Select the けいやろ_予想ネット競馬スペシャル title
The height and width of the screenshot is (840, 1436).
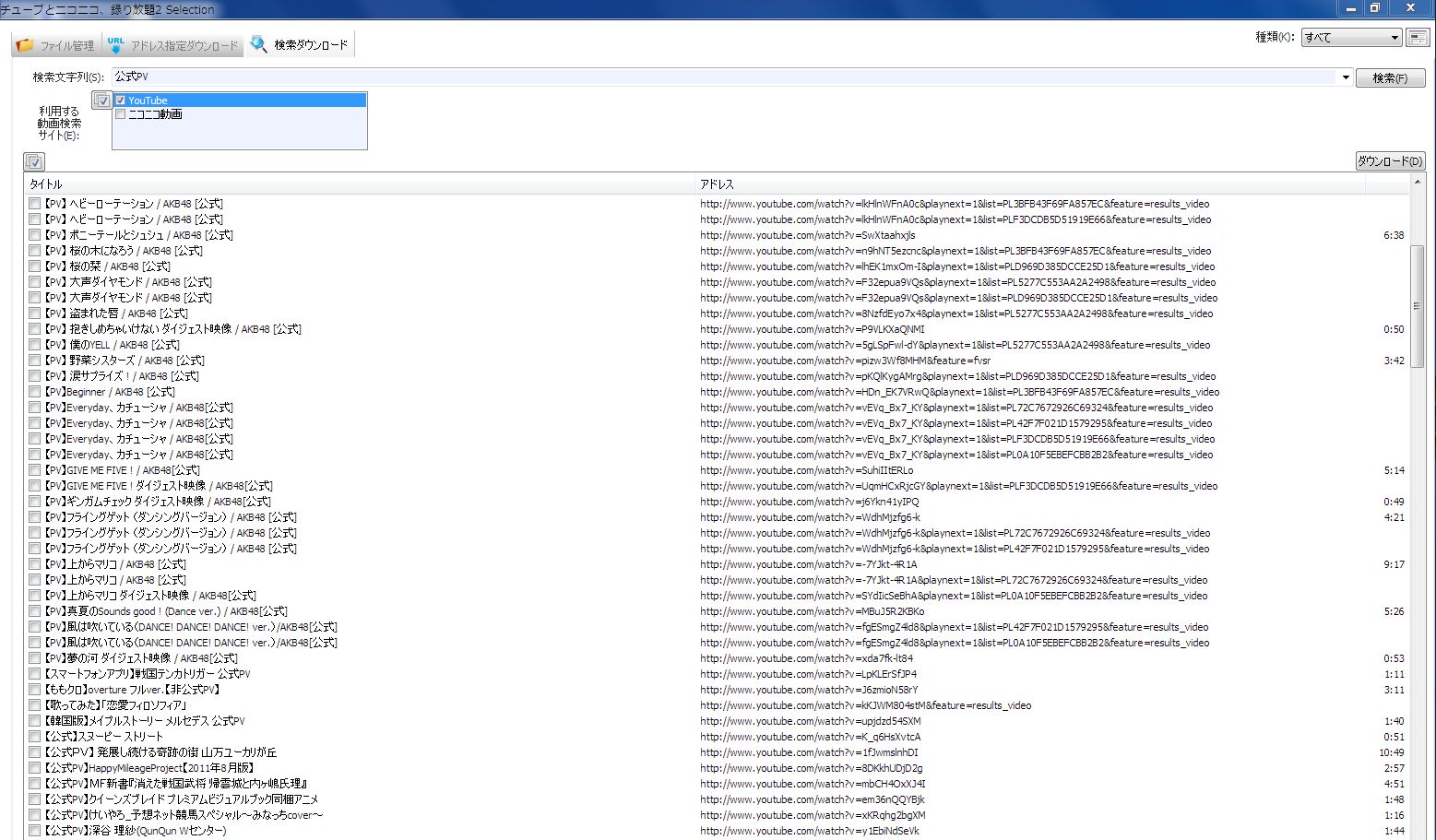(184, 815)
